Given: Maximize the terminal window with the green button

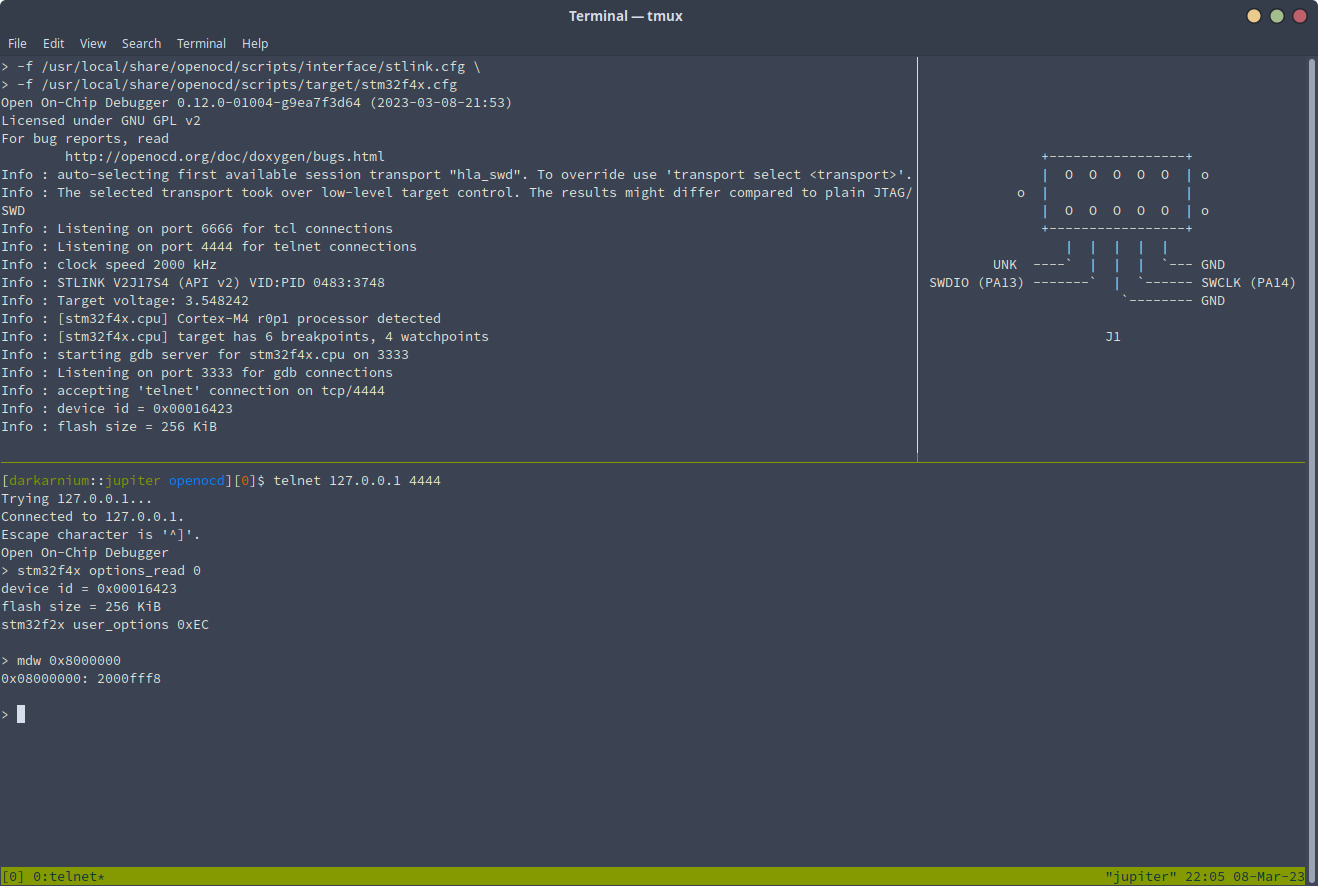Looking at the screenshot, I should 1277,16.
